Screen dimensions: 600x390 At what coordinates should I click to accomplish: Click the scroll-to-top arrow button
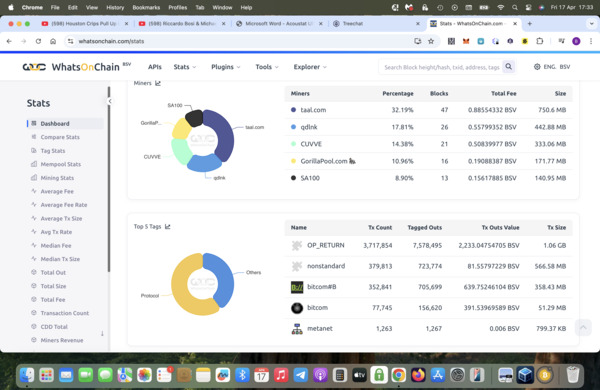(583, 328)
